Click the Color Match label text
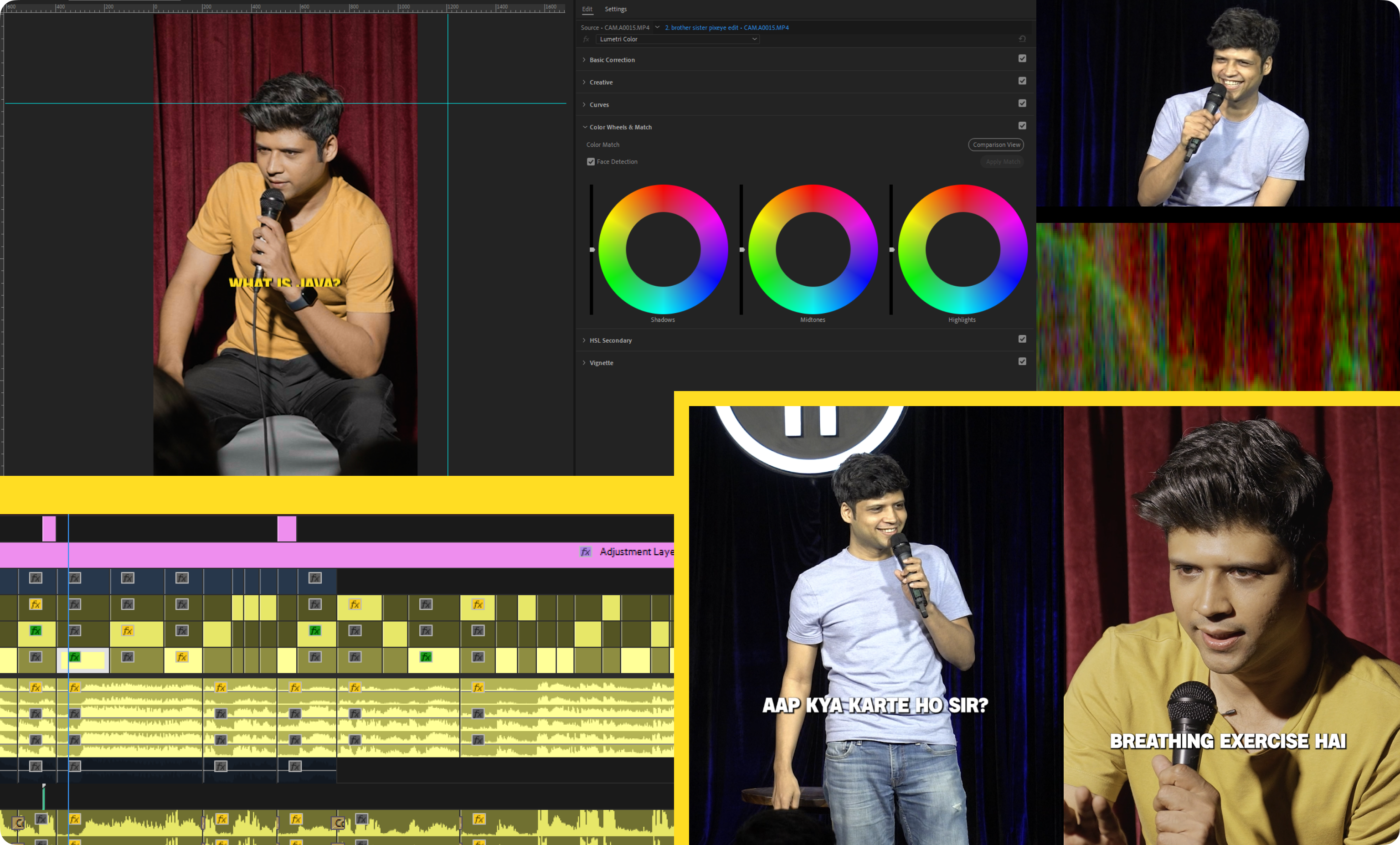This screenshot has height=845, width=1400. coord(603,145)
